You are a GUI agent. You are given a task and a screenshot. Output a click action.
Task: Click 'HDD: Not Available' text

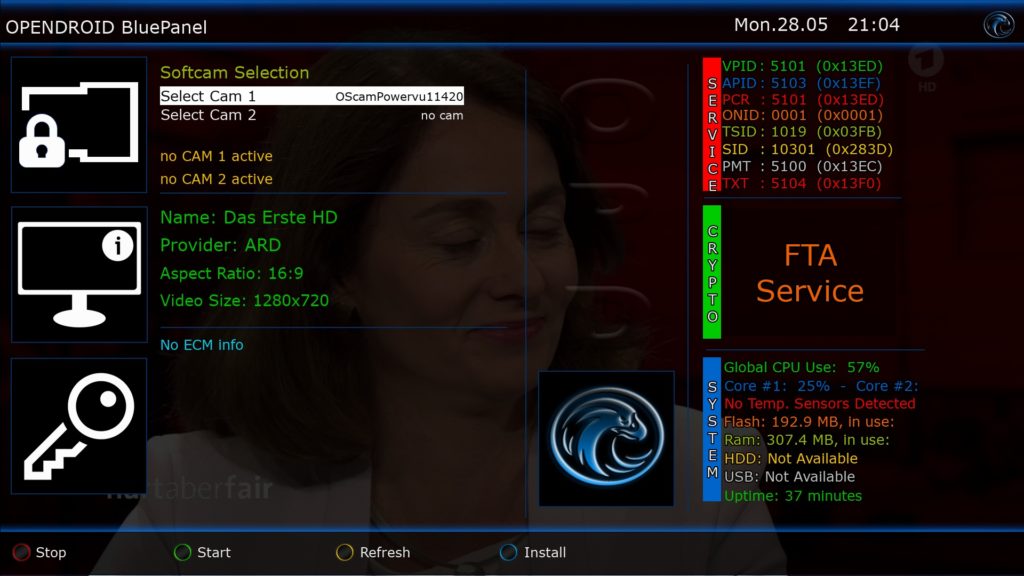point(791,458)
